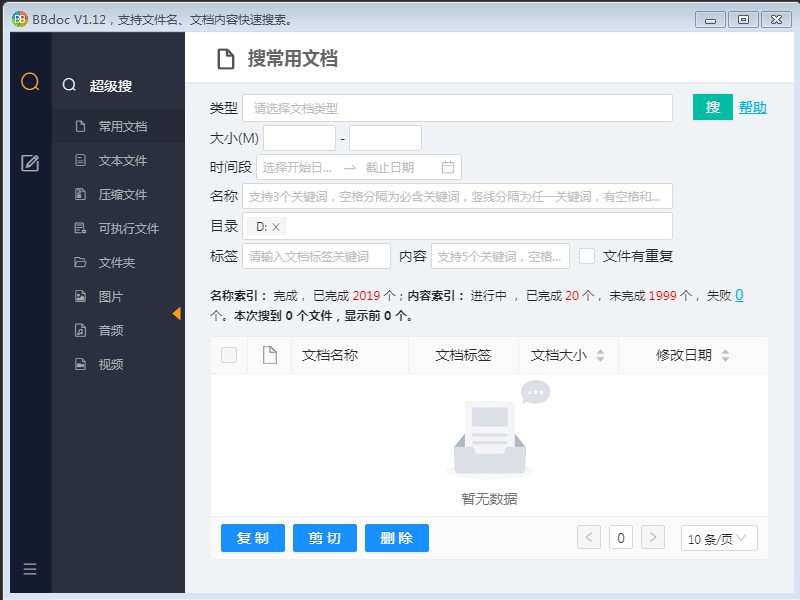Sort by 文档大小 column arrows
The width and height of the screenshot is (800, 600).
601,355
